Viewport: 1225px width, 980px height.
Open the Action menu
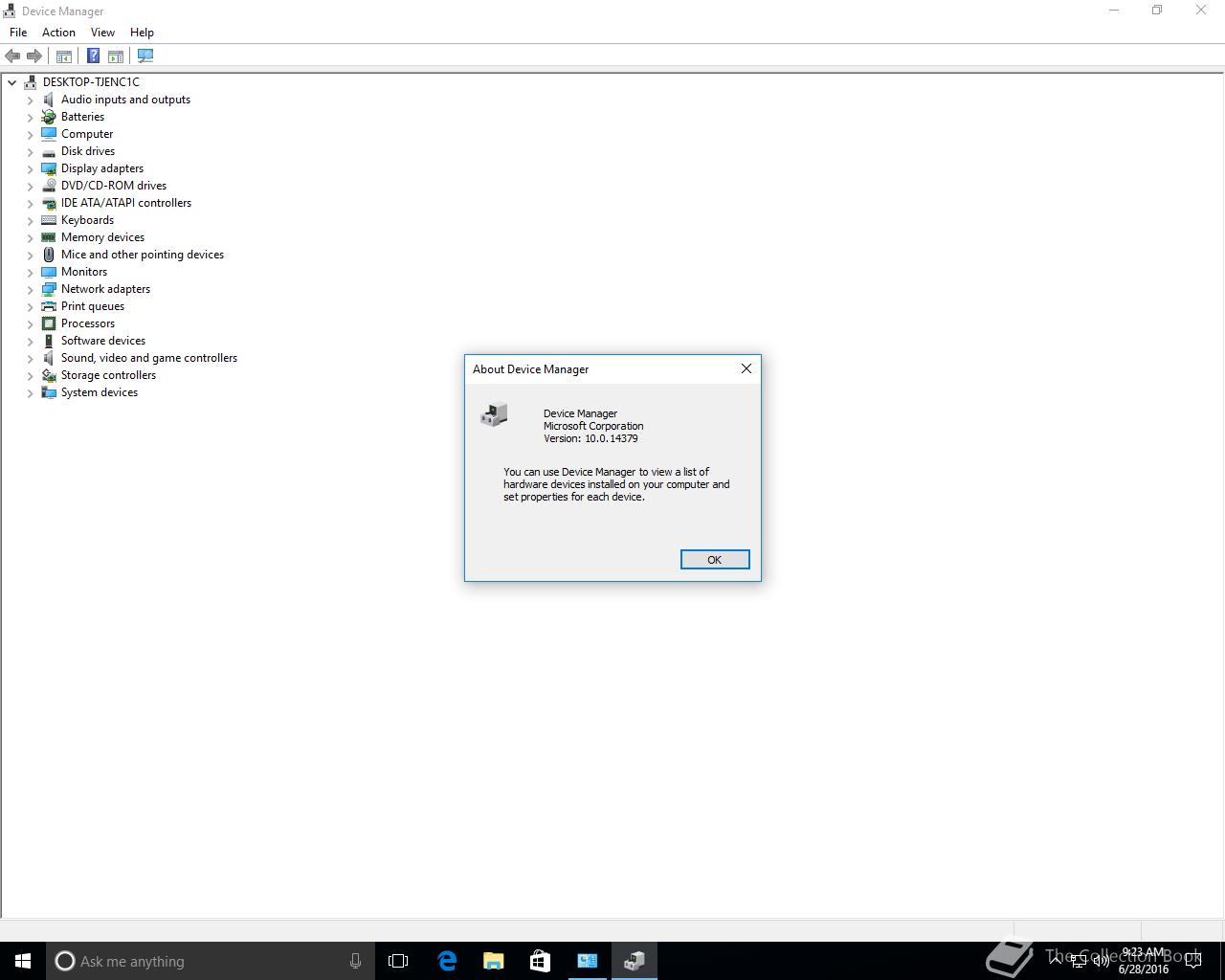(58, 33)
